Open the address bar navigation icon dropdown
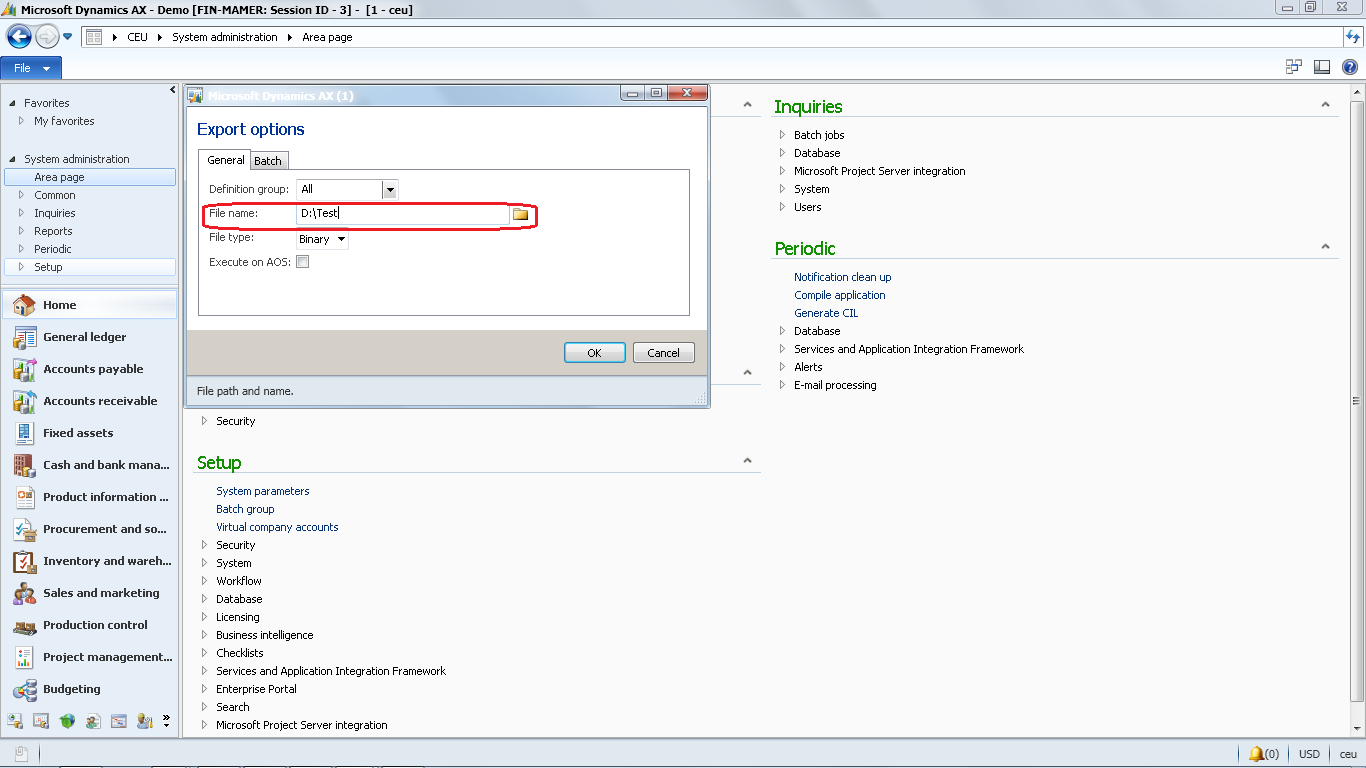This screenshot has width=1366, height=768. [94, 37]
